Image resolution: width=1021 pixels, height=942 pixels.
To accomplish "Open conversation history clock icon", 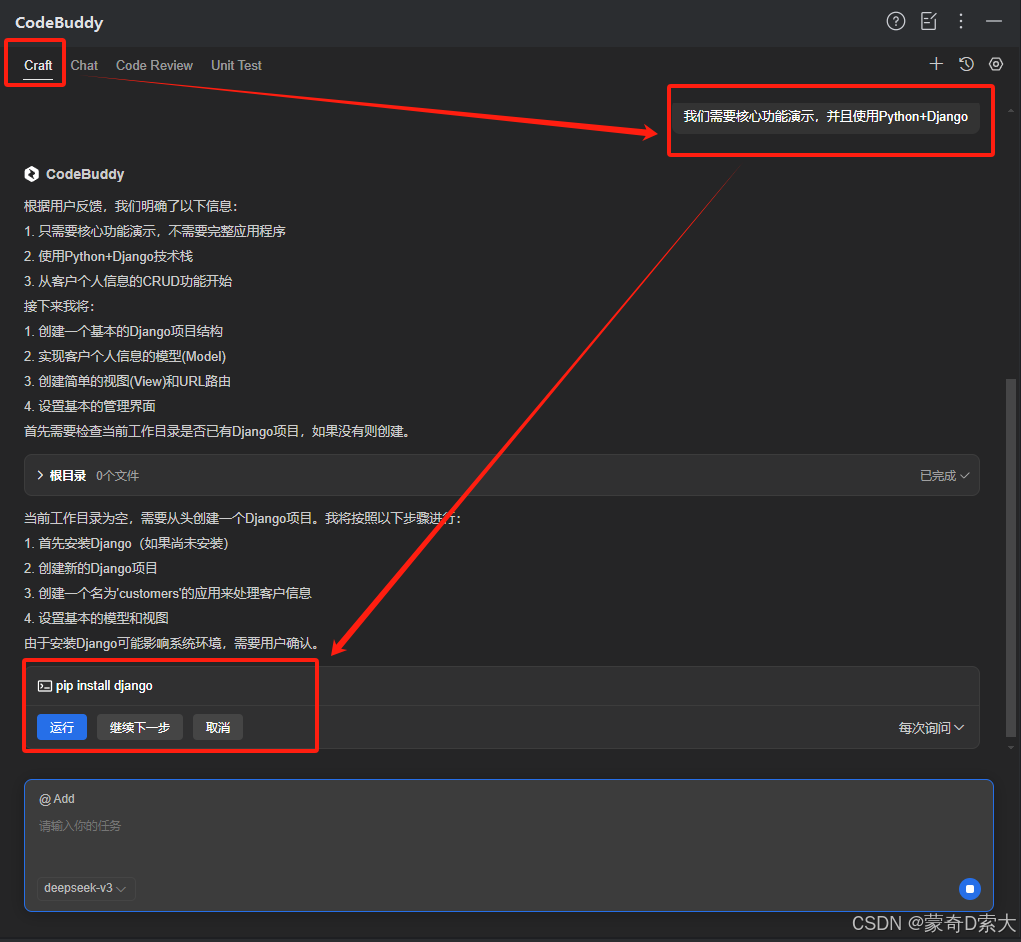I will click(966, 64).
